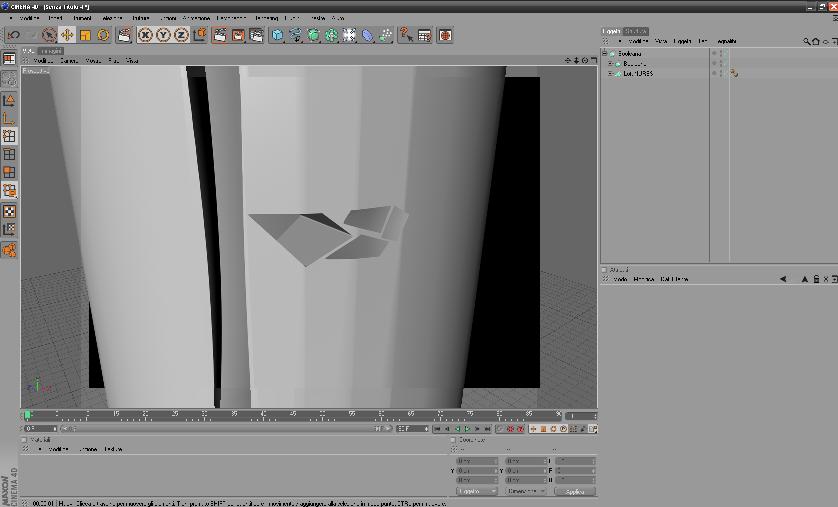Click the lock icon in Attributi panel
Image resolution: width=838 pixels, height=507 pixels.
pos(816,279)
